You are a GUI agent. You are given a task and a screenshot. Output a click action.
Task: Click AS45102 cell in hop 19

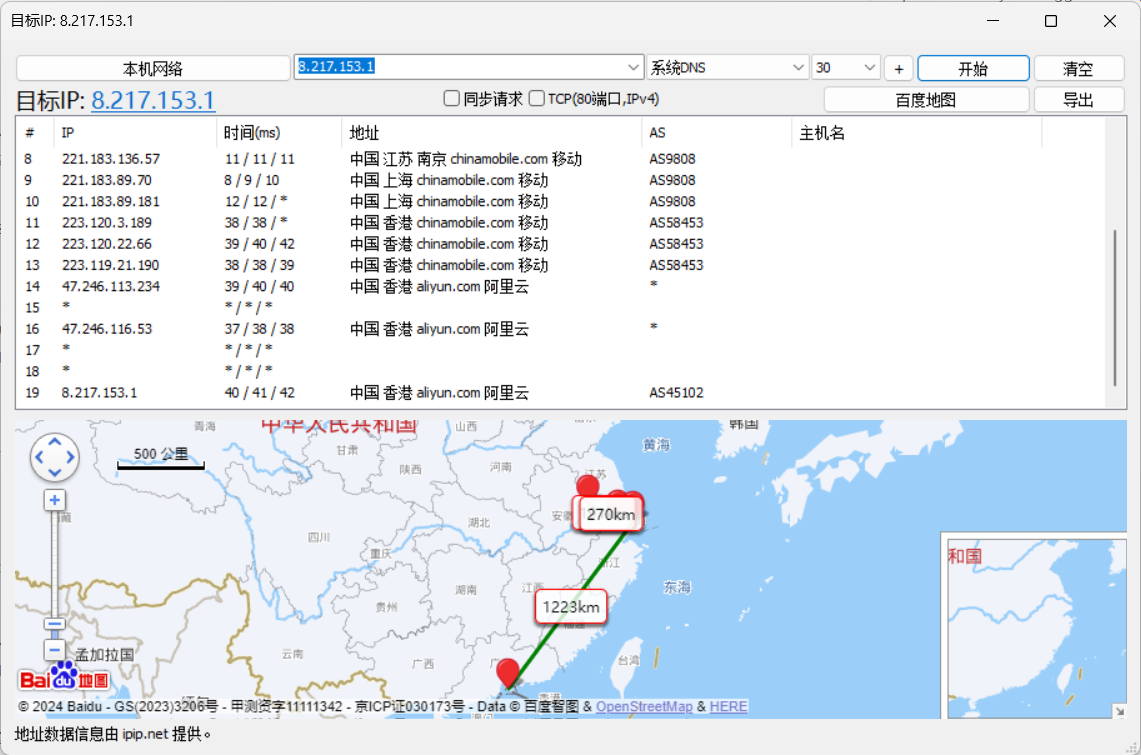677,393
